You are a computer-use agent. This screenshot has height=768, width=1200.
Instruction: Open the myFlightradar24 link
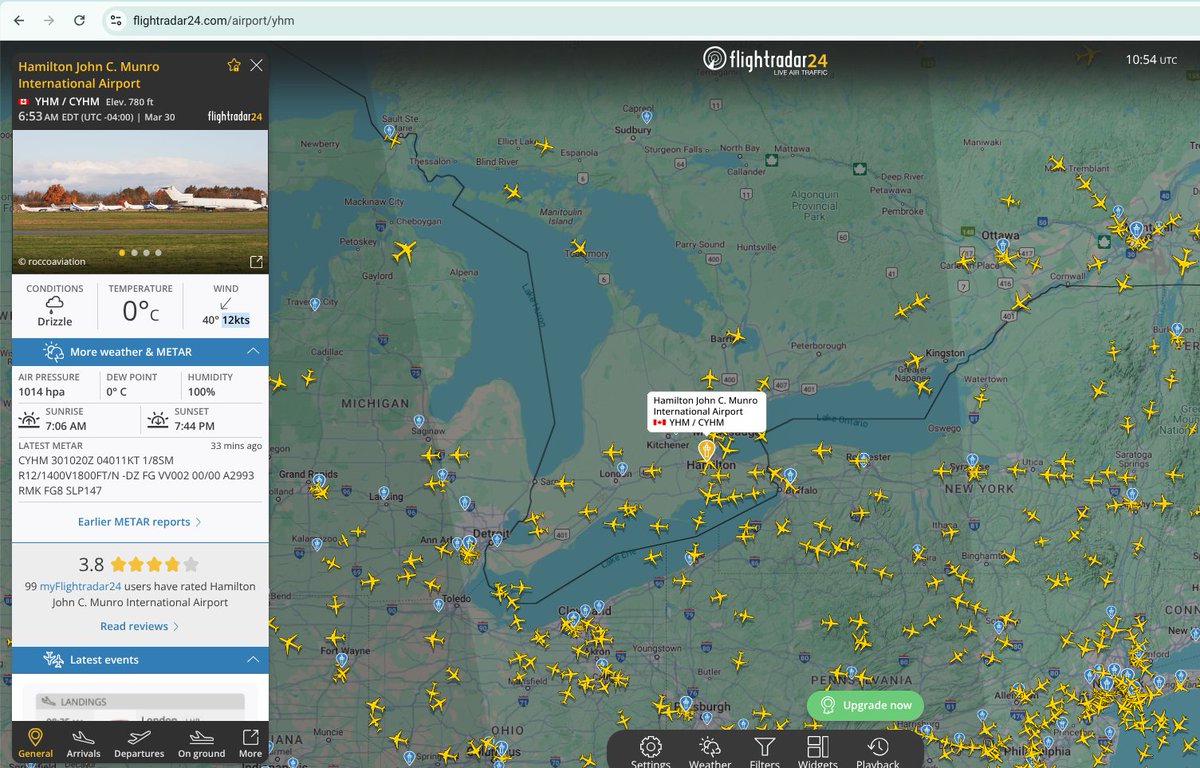[80, 586]
